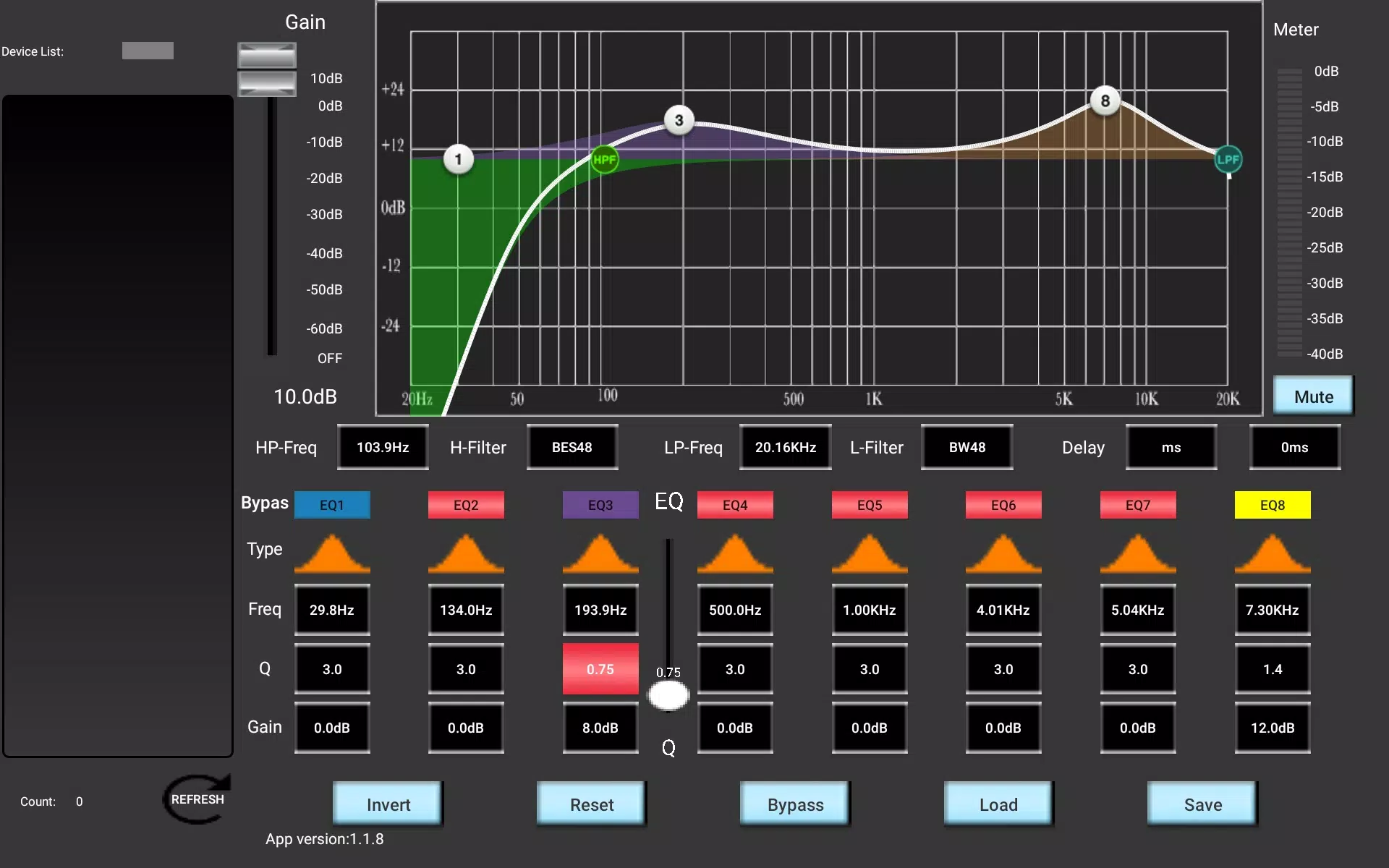Viewport: 1389px width, 868px height.
Task: Open the L-Filter BW48 type selector
Action: (967, 447)
